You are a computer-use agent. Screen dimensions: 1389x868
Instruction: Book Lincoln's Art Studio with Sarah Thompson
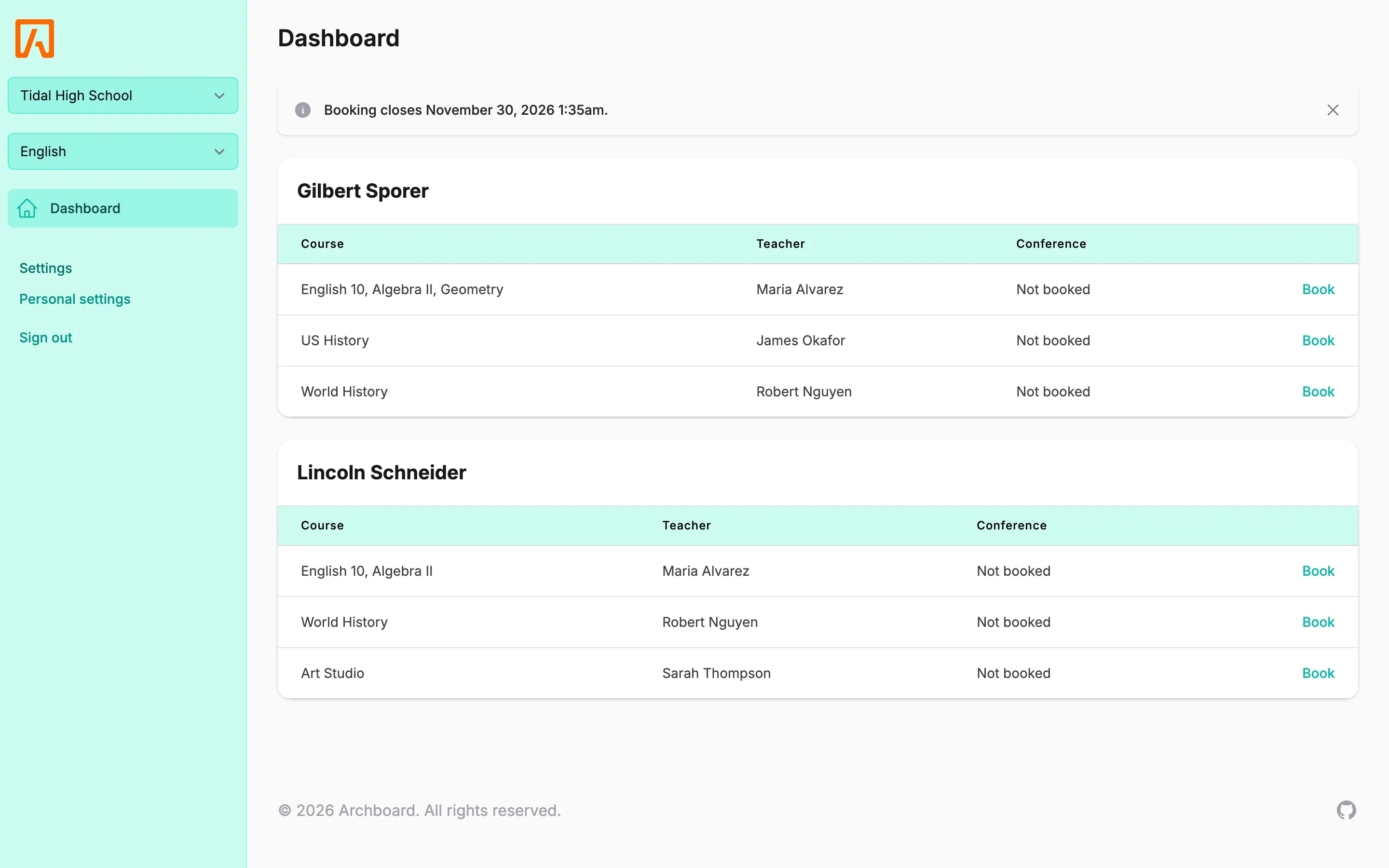click(x=1318, y=673)
